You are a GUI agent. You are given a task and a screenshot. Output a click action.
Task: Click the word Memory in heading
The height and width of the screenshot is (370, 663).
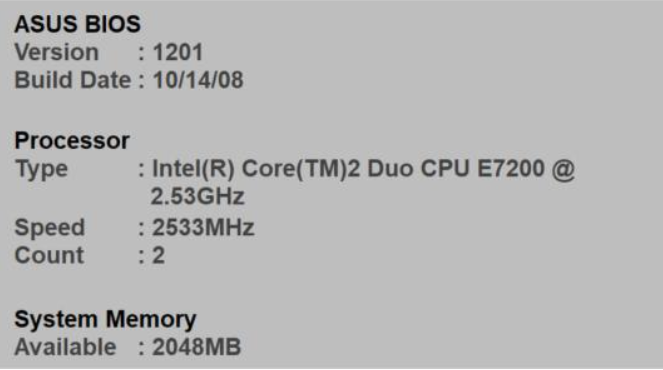[x=151, y=320]
